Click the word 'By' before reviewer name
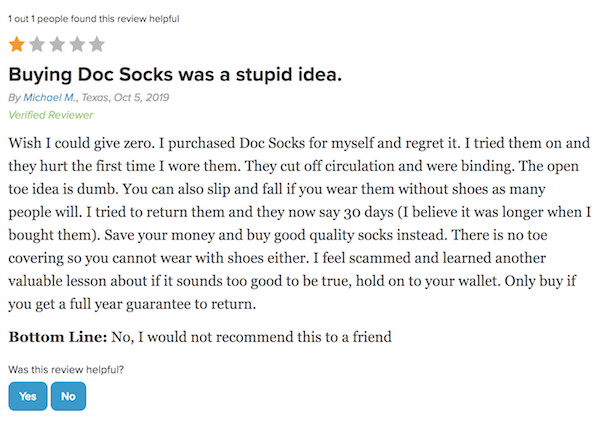Screen dimensions: 600x422 [x=15, y=98]
